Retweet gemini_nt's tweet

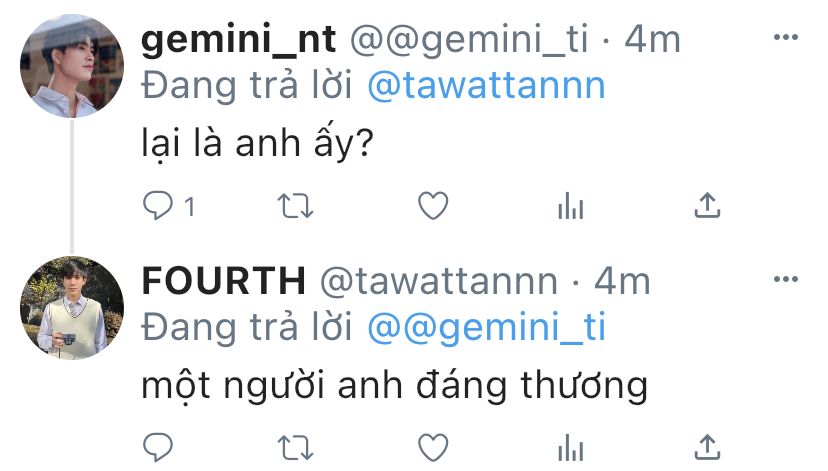coord(296,206)
